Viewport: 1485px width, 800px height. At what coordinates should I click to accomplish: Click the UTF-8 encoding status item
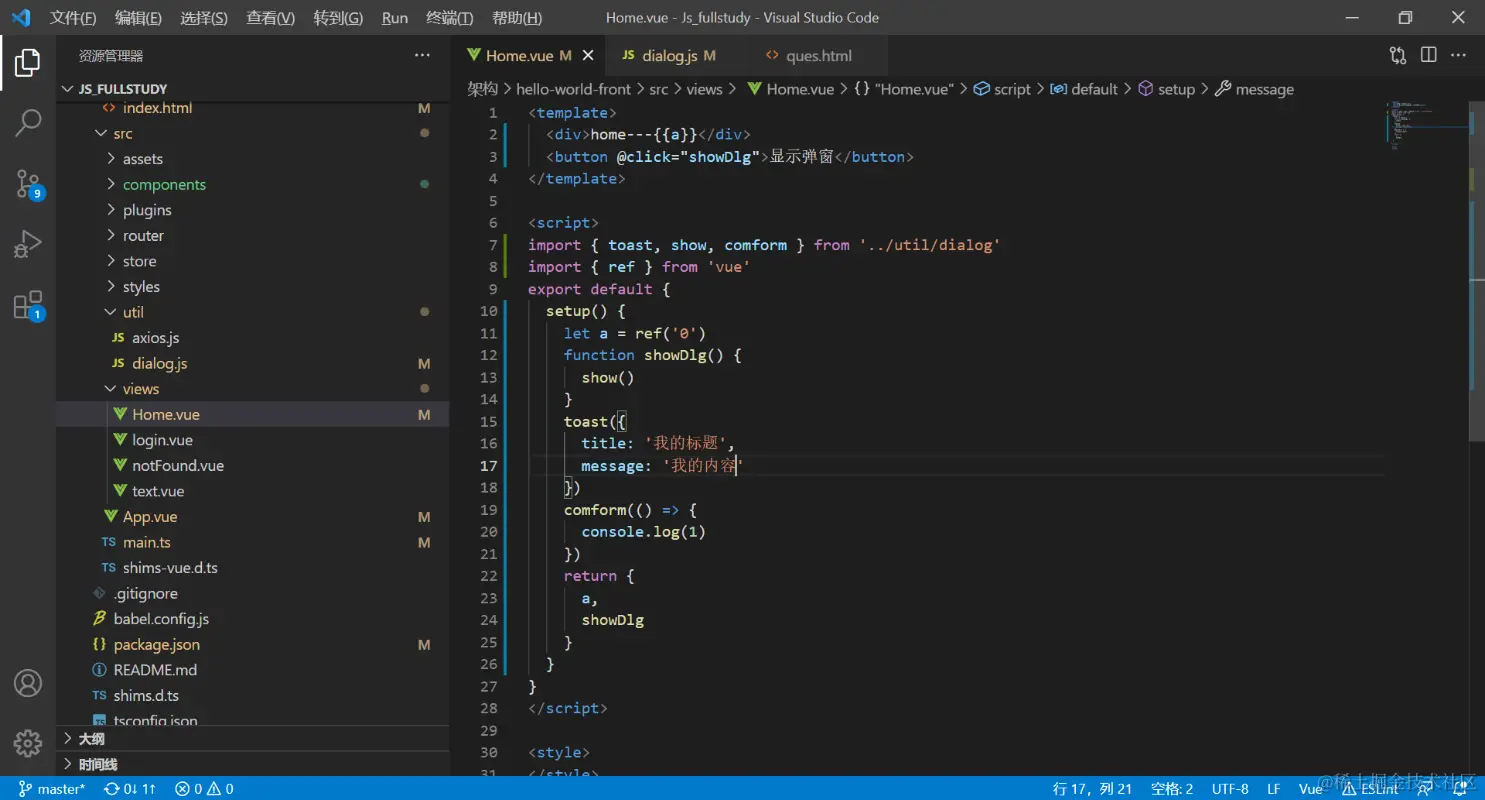click(1230, 789)
